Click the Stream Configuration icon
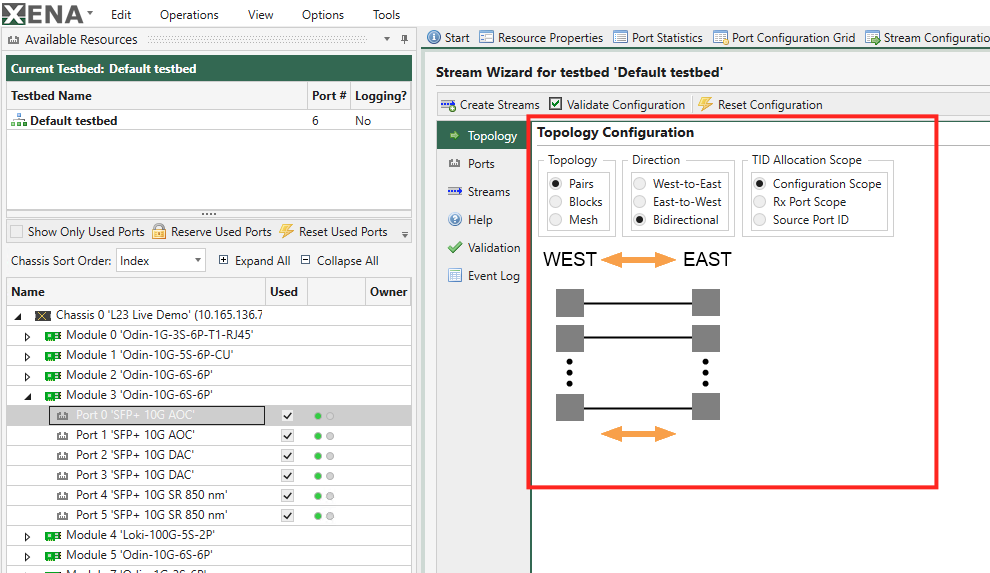The width and height of the screenshot is (990, 573). [x=873, y=38]
